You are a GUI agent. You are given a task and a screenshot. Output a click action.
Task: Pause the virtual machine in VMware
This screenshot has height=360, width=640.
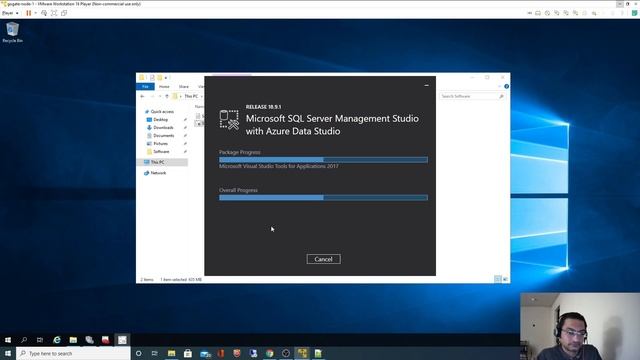[29, 13]
